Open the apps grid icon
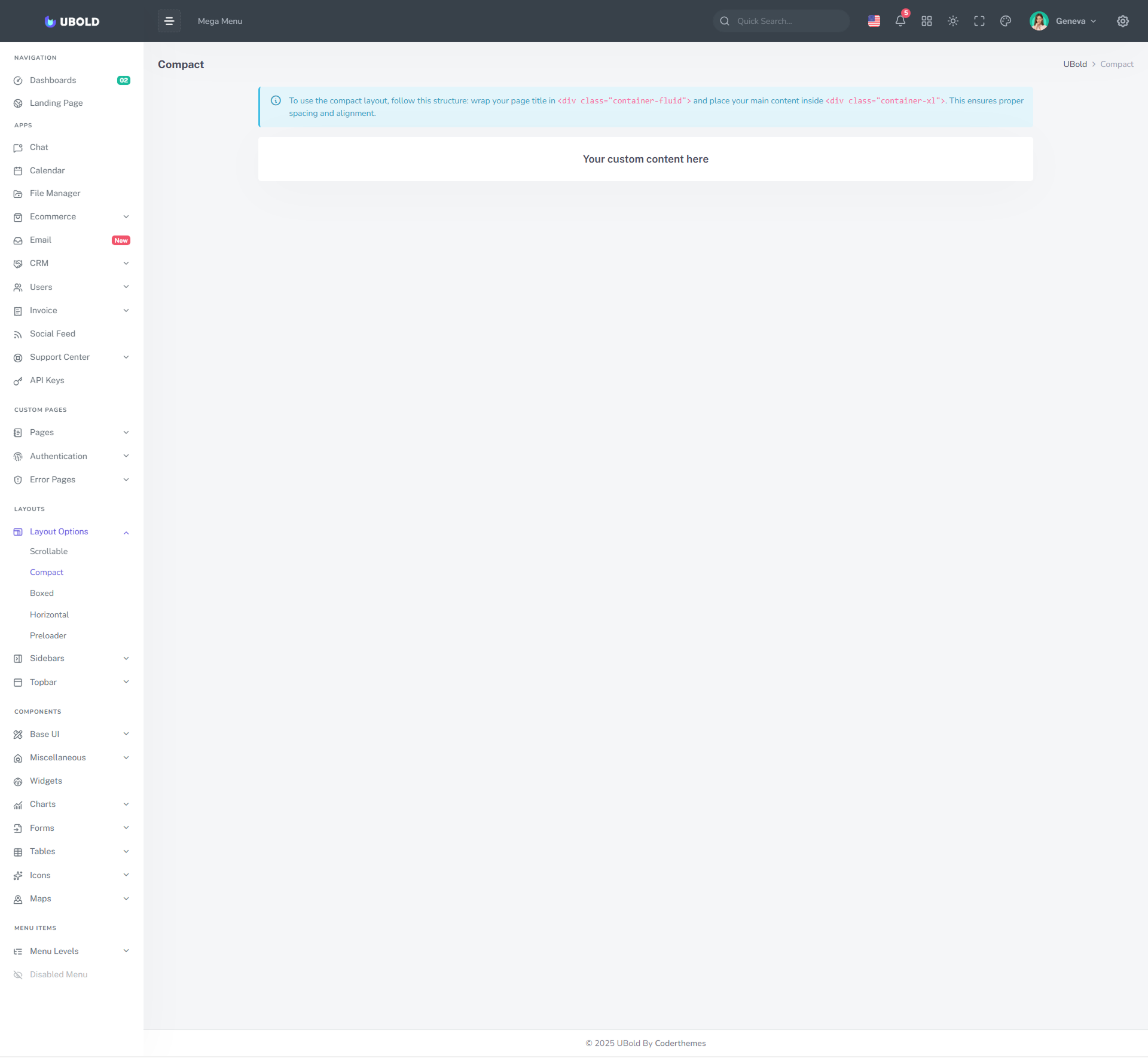Image resolution: width=1148 pixels, height=1058 pixels. point(927,21)
